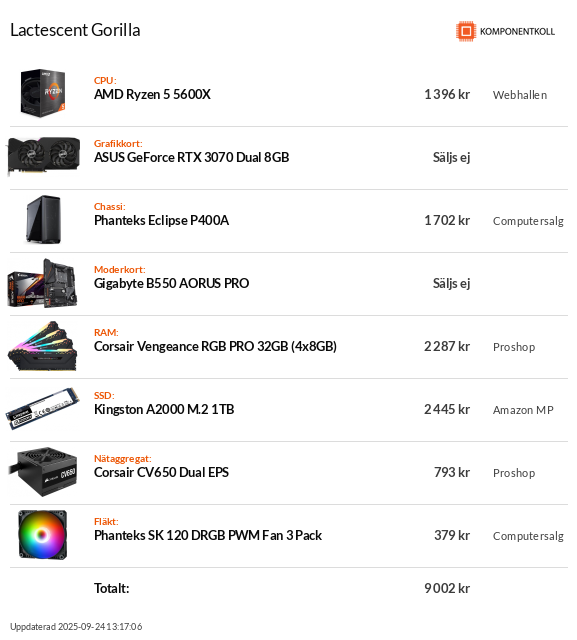This screenshot has height=640, width=577.
Task: Open the Amazon MP retailer link
Action: pyautogui.click(x=523, y=410)
